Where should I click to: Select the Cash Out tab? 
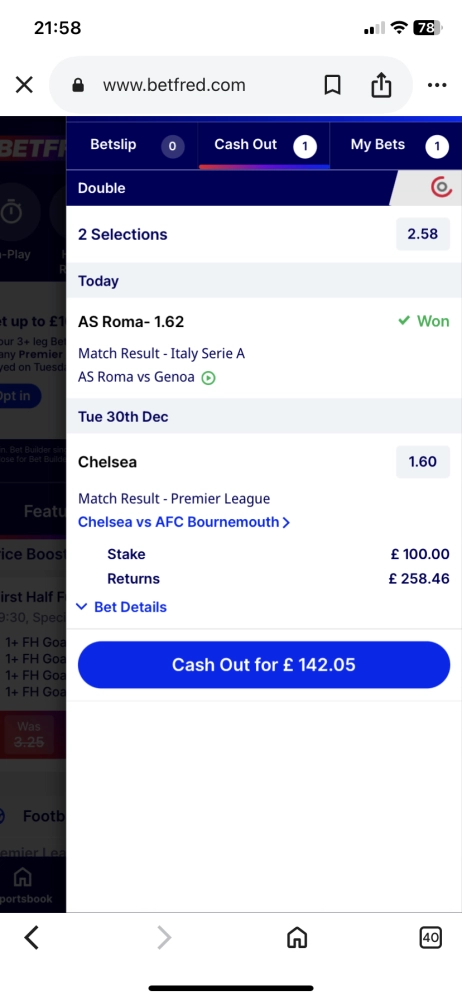(264, 145)
